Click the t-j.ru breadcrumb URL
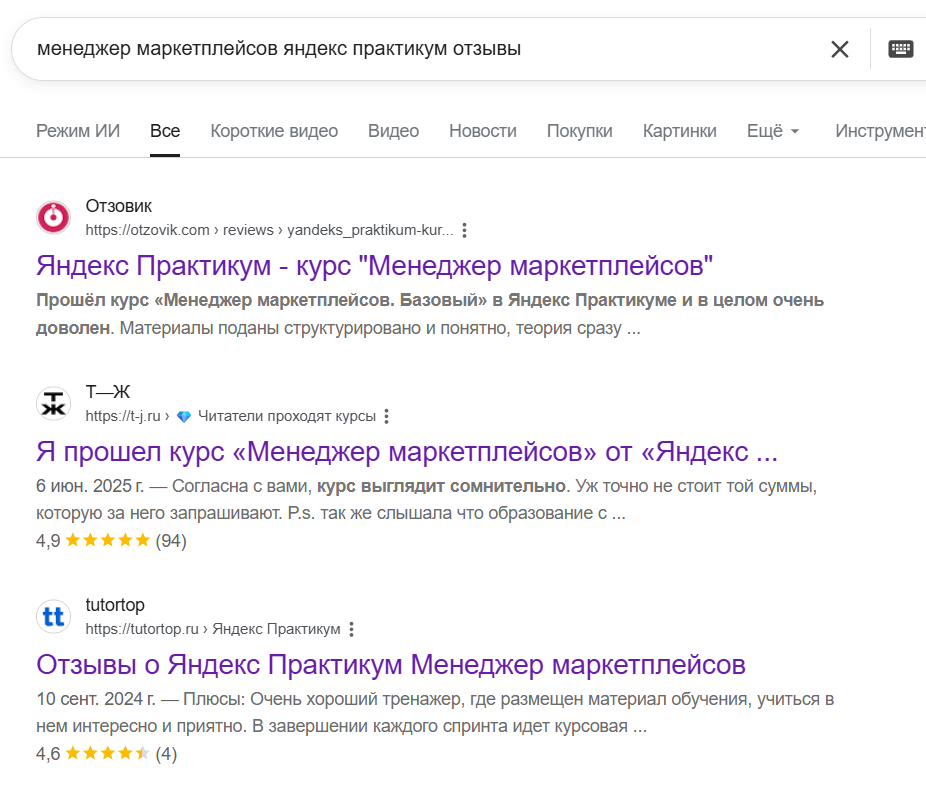This screenshot has height=794, width=926. (x=230, y=416)
